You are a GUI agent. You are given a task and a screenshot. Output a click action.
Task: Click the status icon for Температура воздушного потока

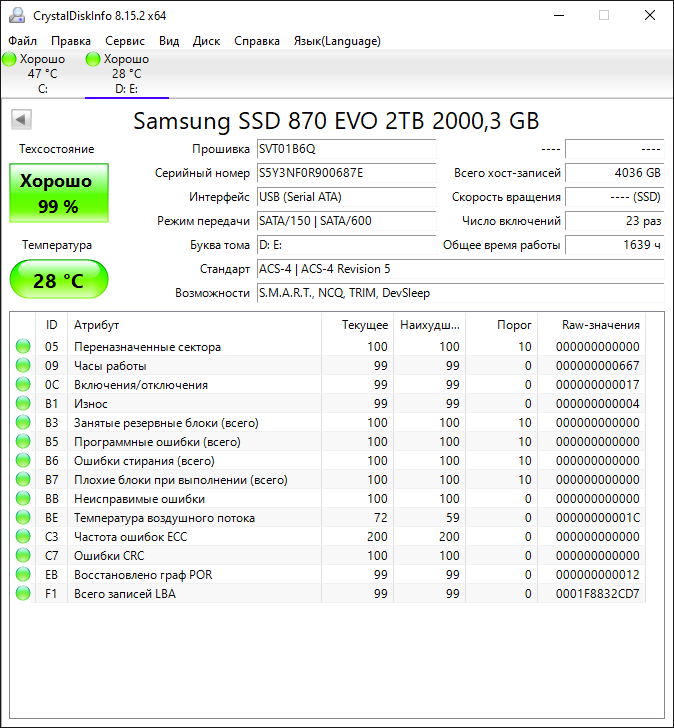coord(23,518)
